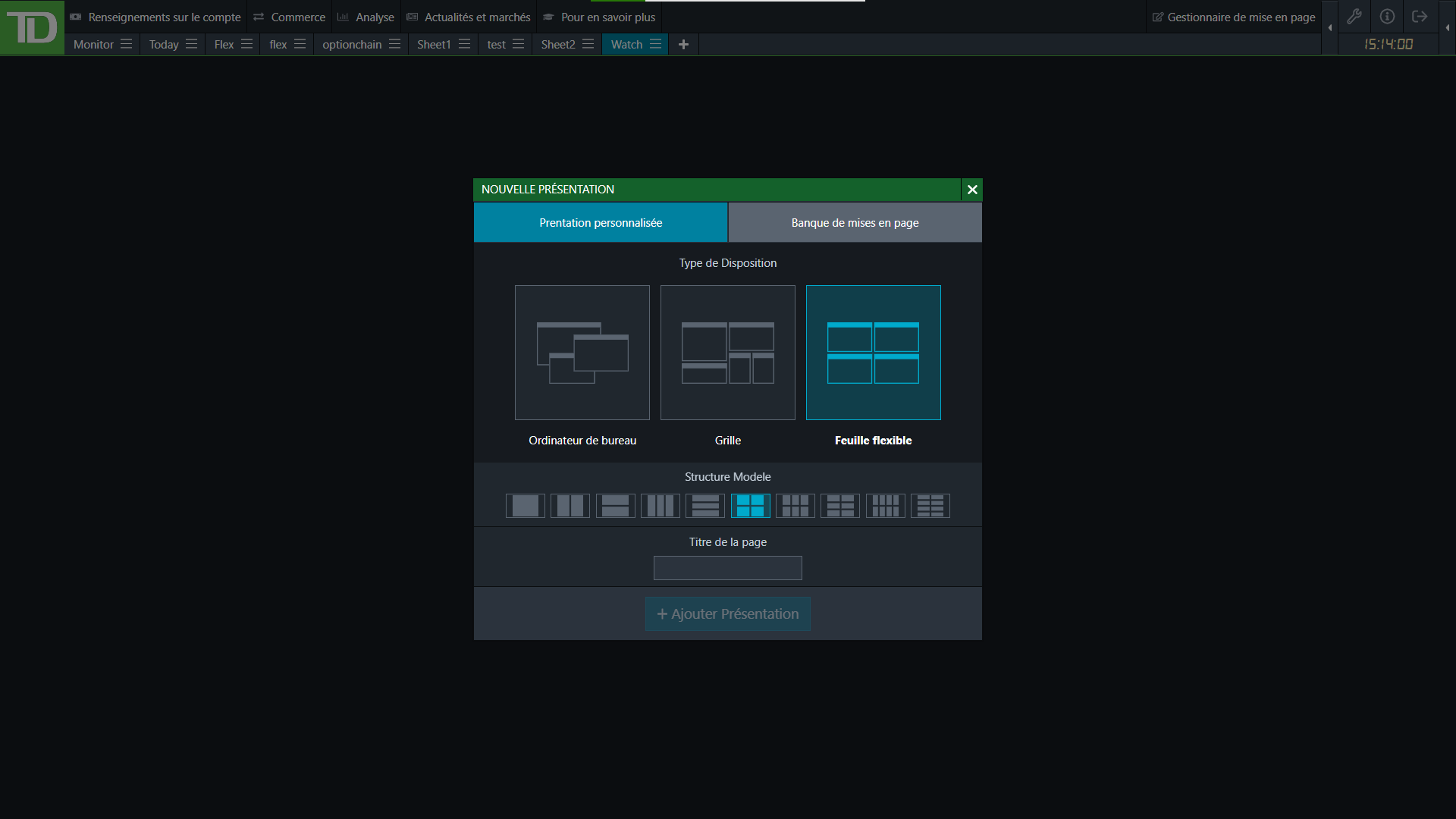
Task: Open the Monitor tab hamburger menu
Action: tap(127, 44)
